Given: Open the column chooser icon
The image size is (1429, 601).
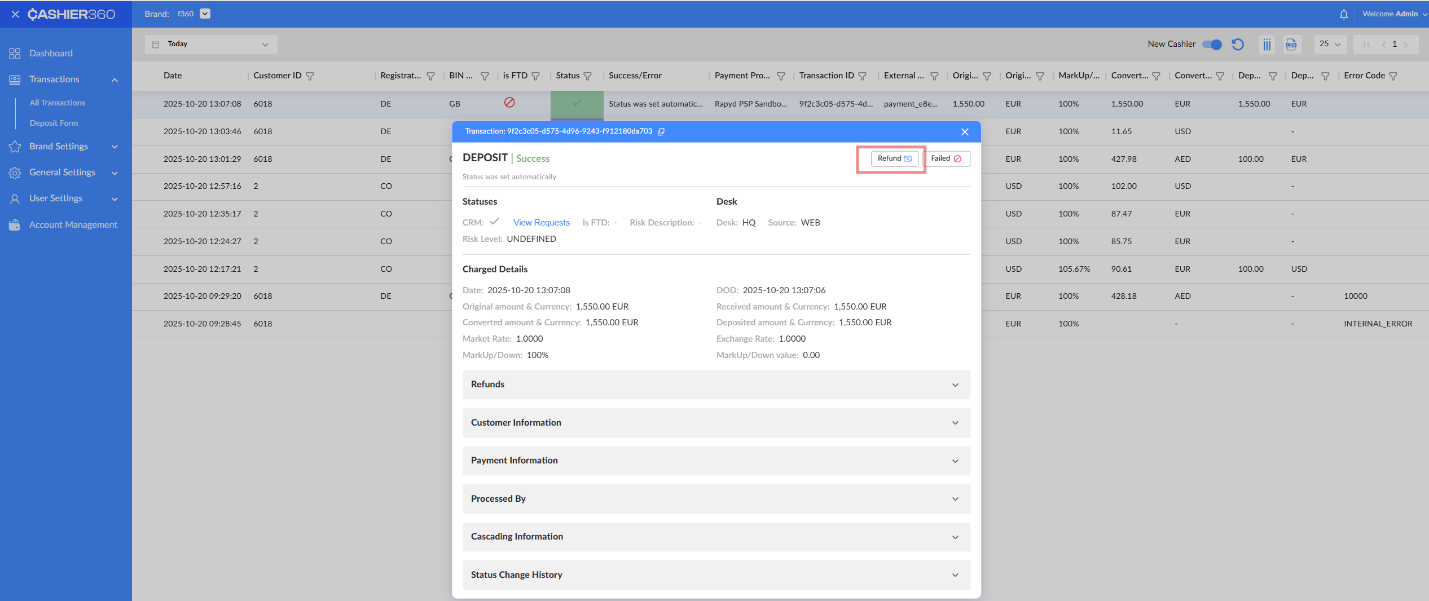Looking at the screenshot, I should [x=1266, y=44].
